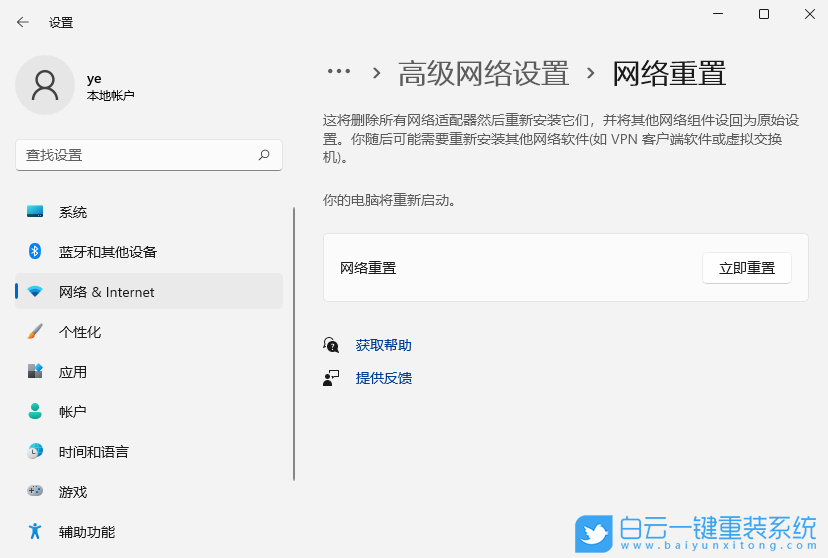This screenshot has height=558, width=828.
Task: Click the search magnifier icon
Action: point(264,155)
